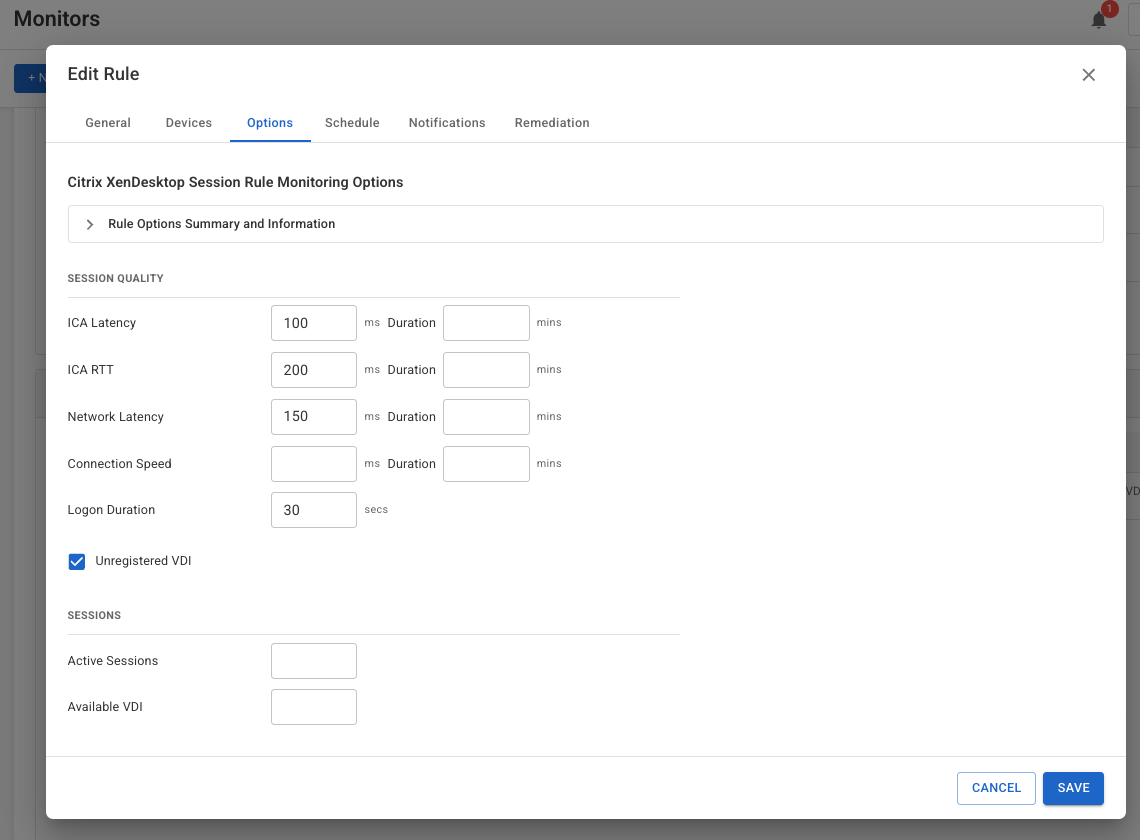This screenshot has width=1140, height=840.
Task: Switch to the General tab
Action: [108, 123]
